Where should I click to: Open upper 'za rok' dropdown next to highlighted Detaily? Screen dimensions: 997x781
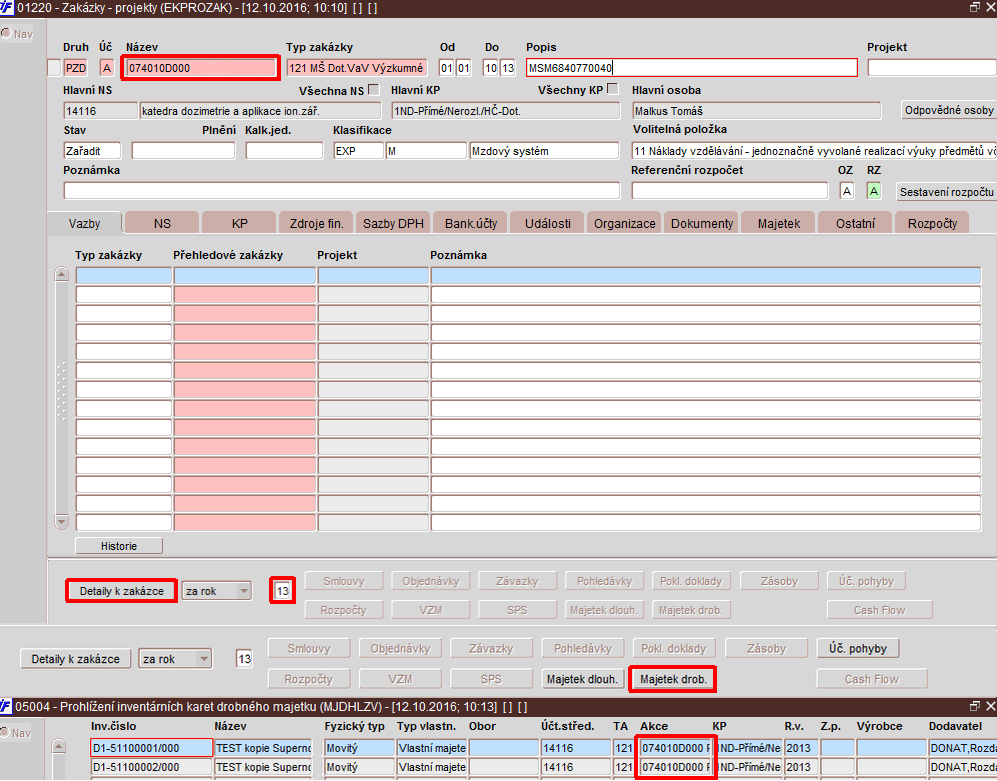(x=244, y=591)
